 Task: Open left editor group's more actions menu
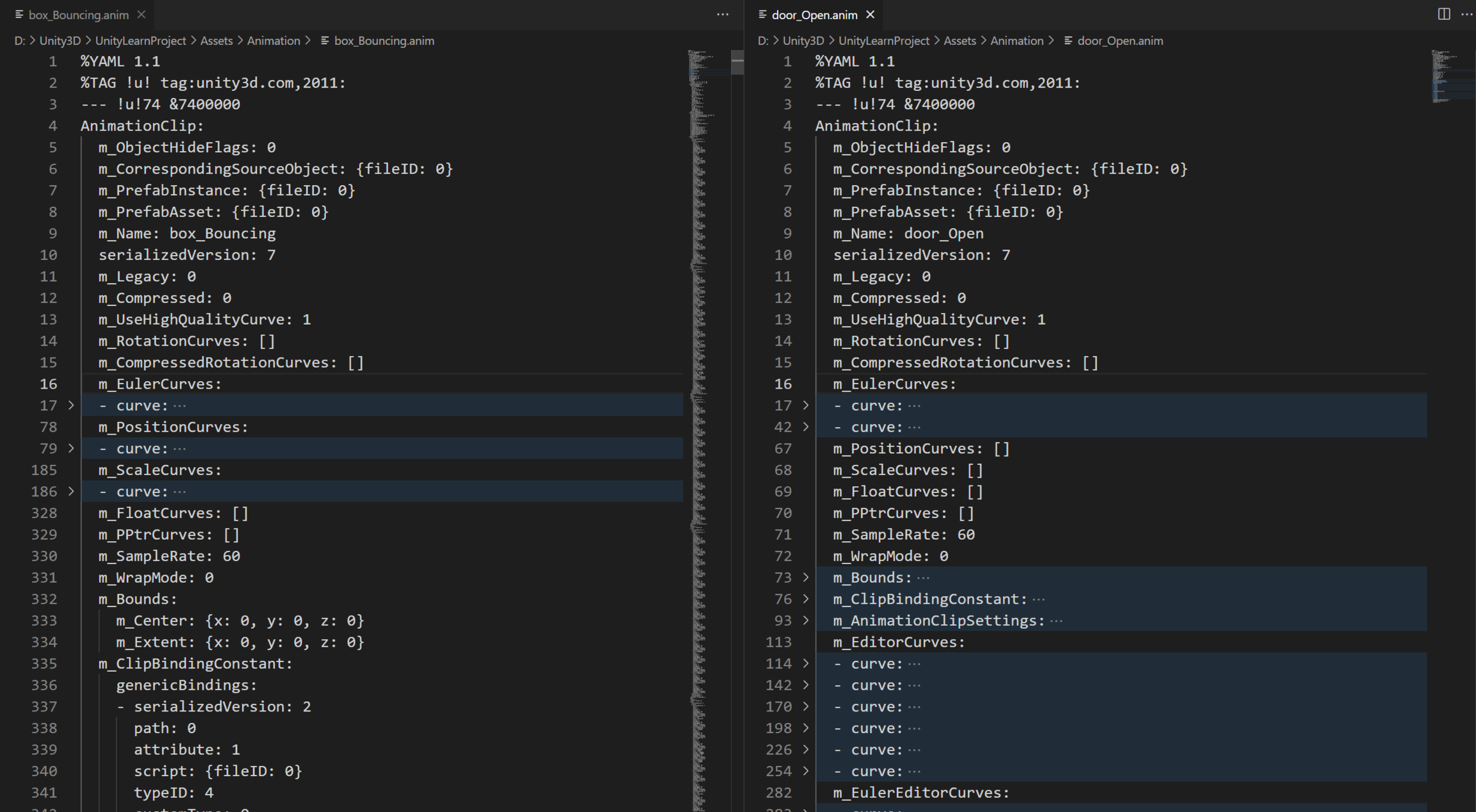click(723, 15)
